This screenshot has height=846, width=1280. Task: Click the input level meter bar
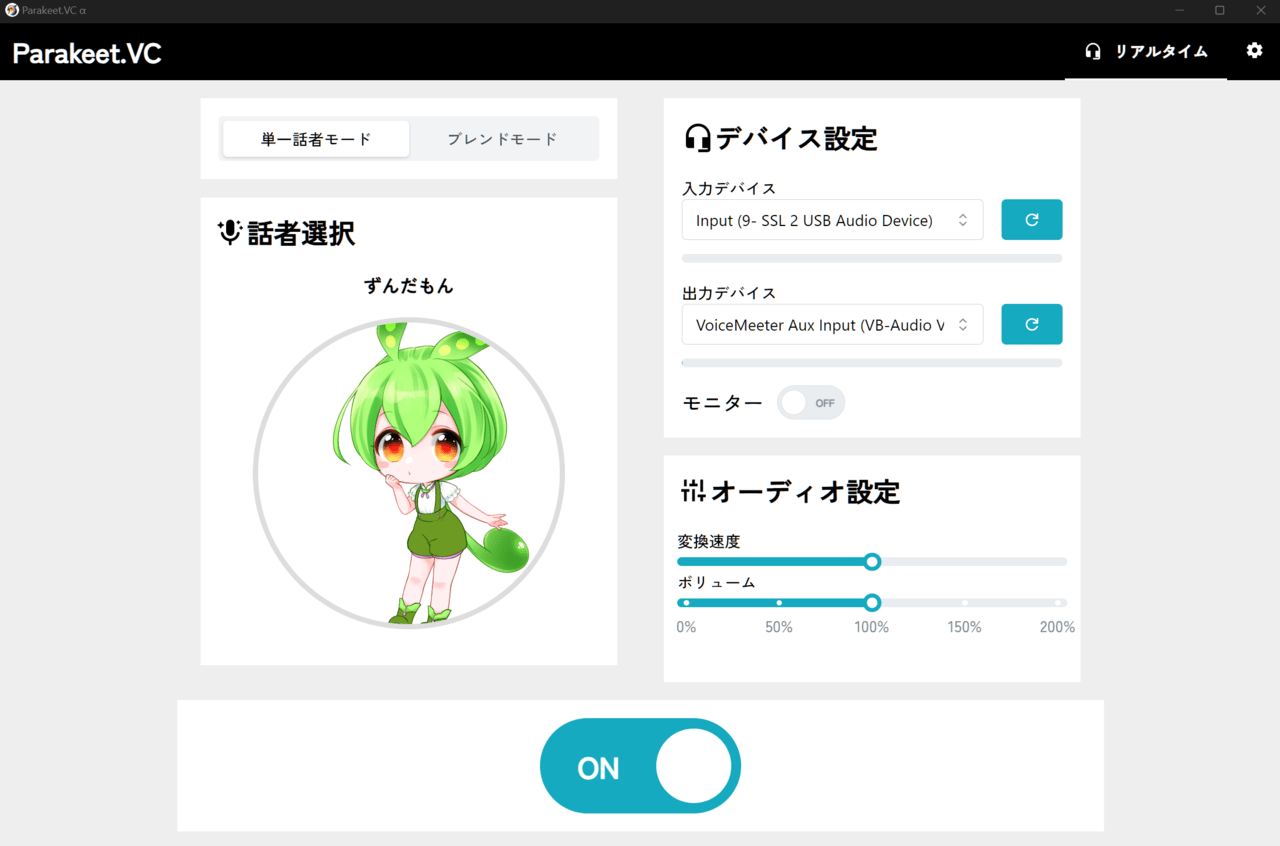(x=872, y=258)
